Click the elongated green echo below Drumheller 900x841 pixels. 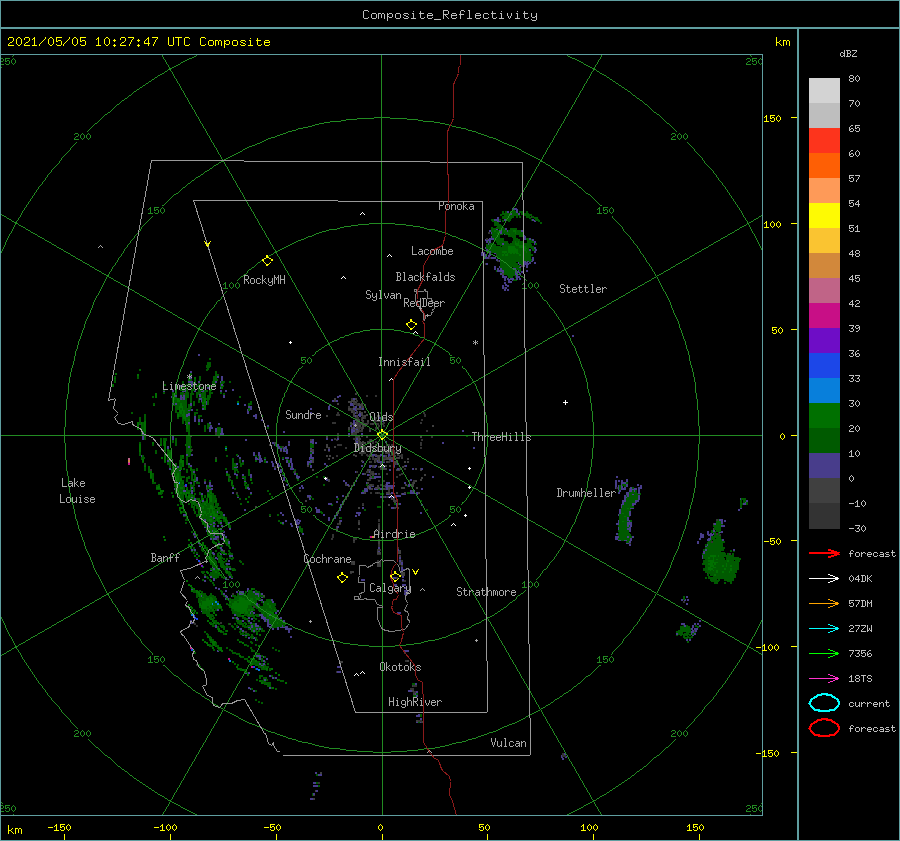(x=628, y=512)
